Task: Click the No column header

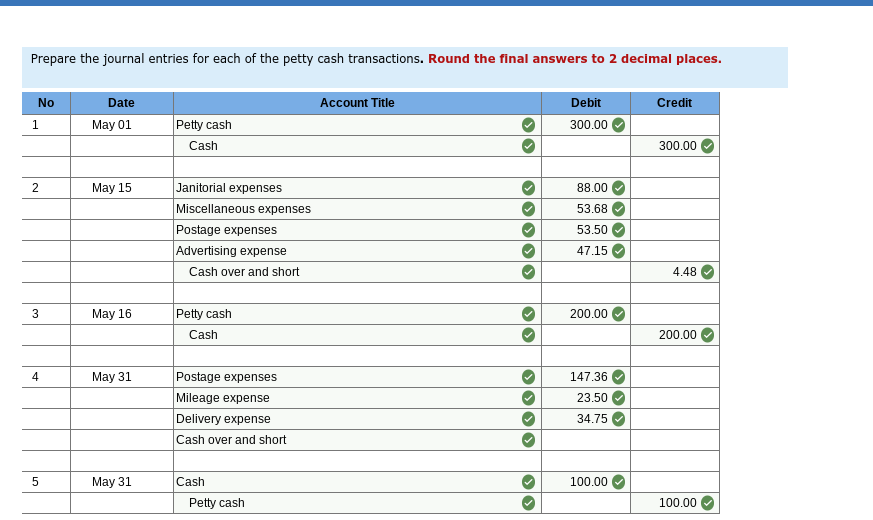Action: [x=46, y=103]
